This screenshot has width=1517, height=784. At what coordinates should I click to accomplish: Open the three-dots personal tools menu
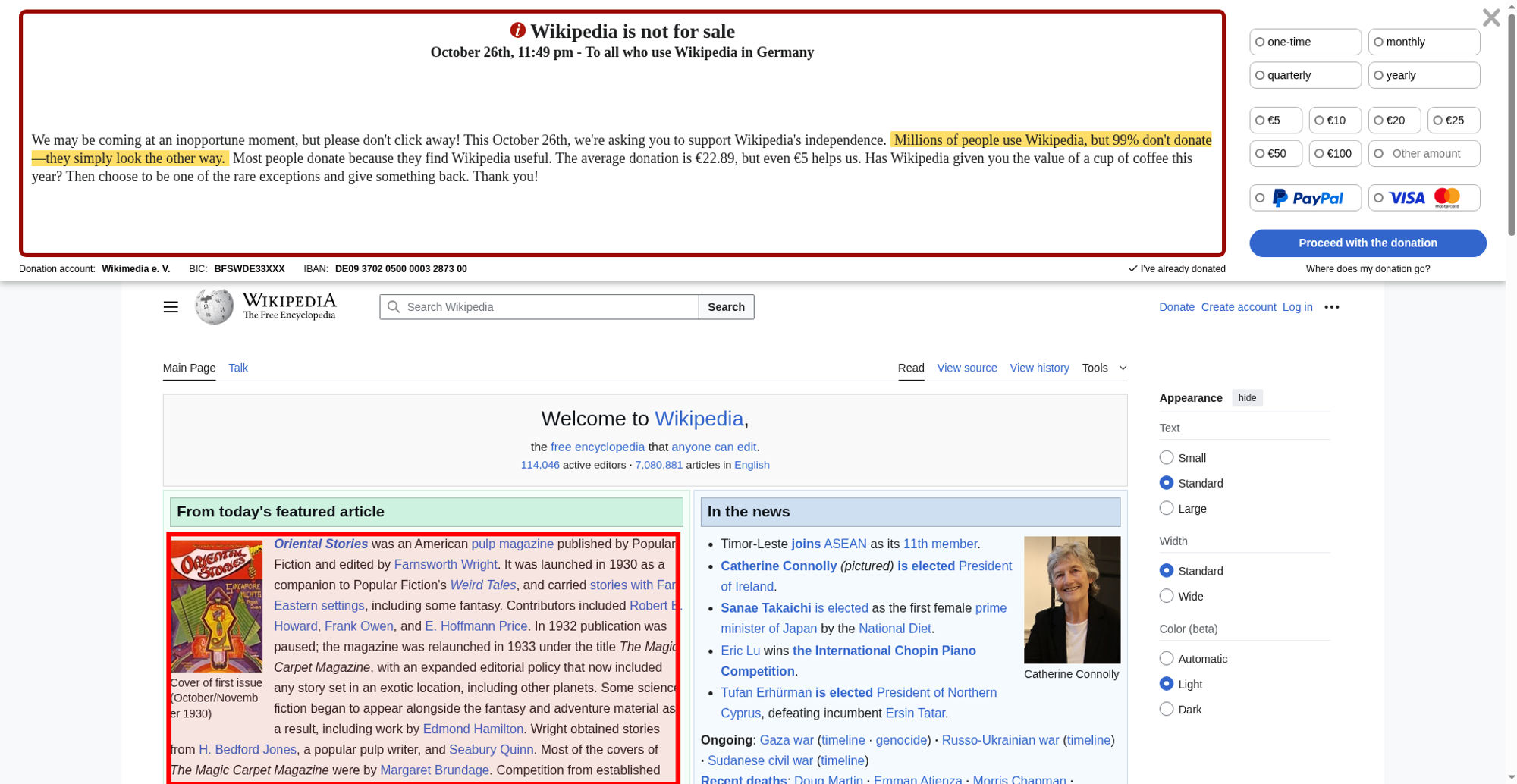pyautogui.click(x=1331, y=307)
